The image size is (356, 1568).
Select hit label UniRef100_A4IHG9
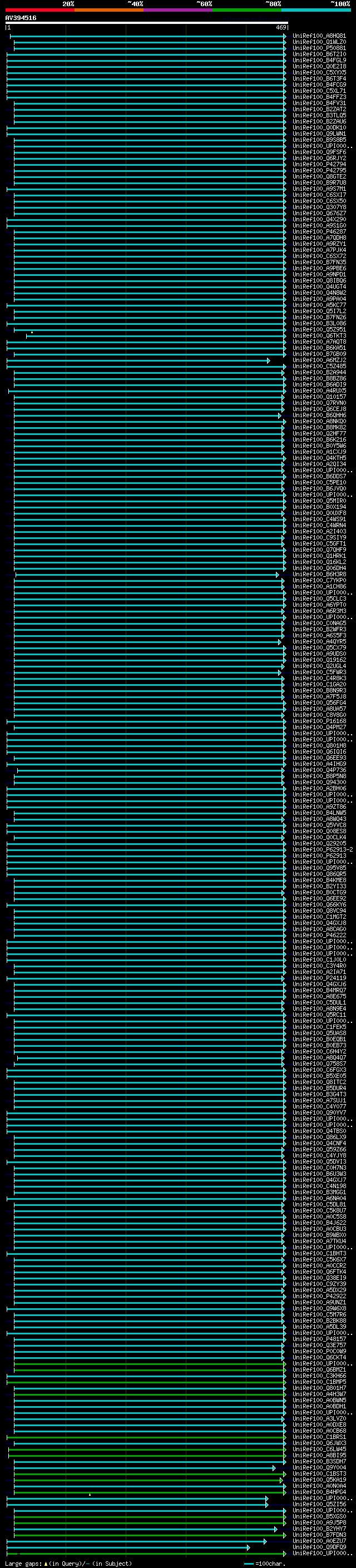[x=319, y=764]
